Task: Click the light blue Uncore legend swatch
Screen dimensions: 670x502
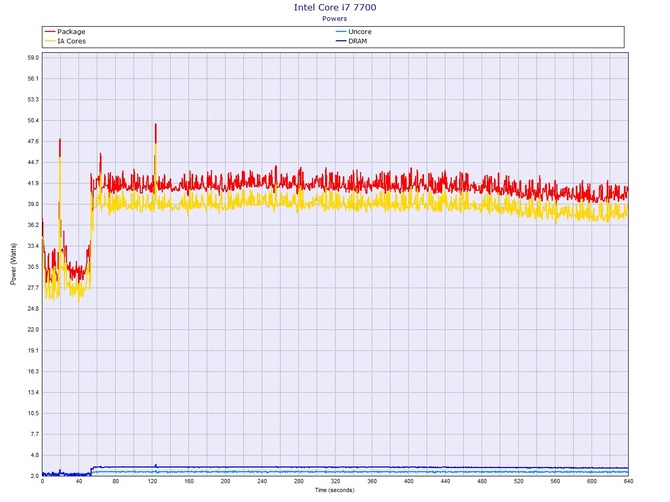Action: 341,32
